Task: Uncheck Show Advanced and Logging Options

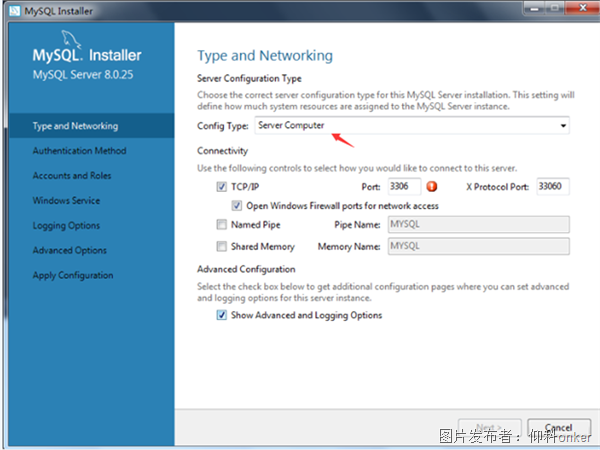Action: click(x=221, y=316)
